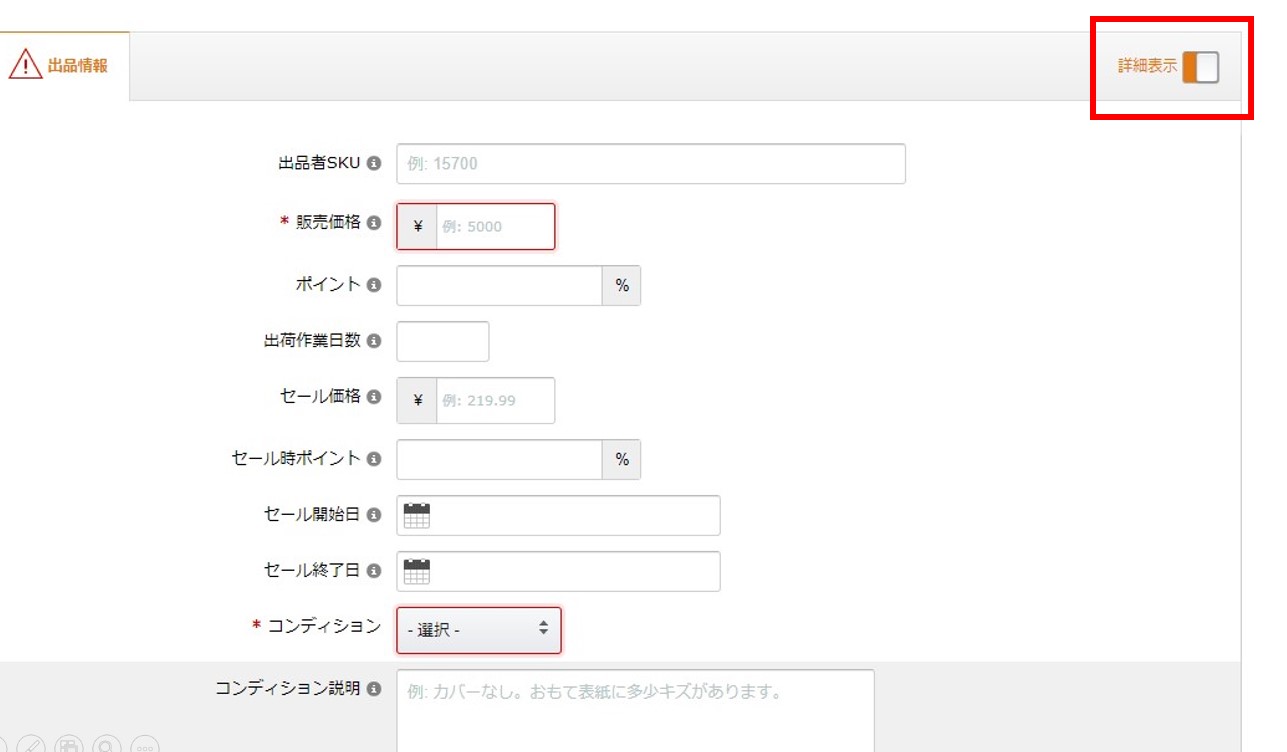Click the 出品者SKU label
This screenshot has height=752, width=1287.
coord(319,163)
